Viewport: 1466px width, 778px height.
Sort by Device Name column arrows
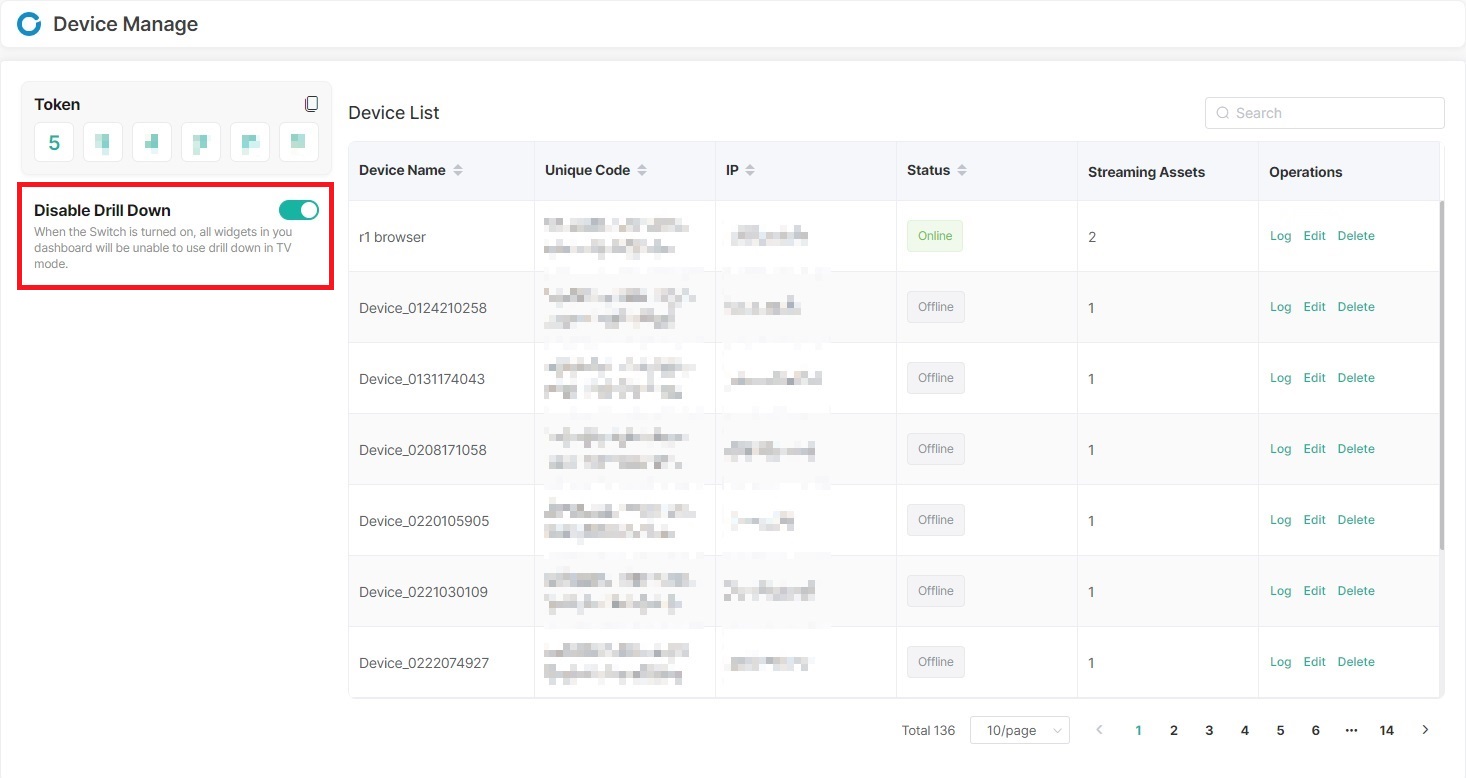pyautogui.click(x=458, y=171)
